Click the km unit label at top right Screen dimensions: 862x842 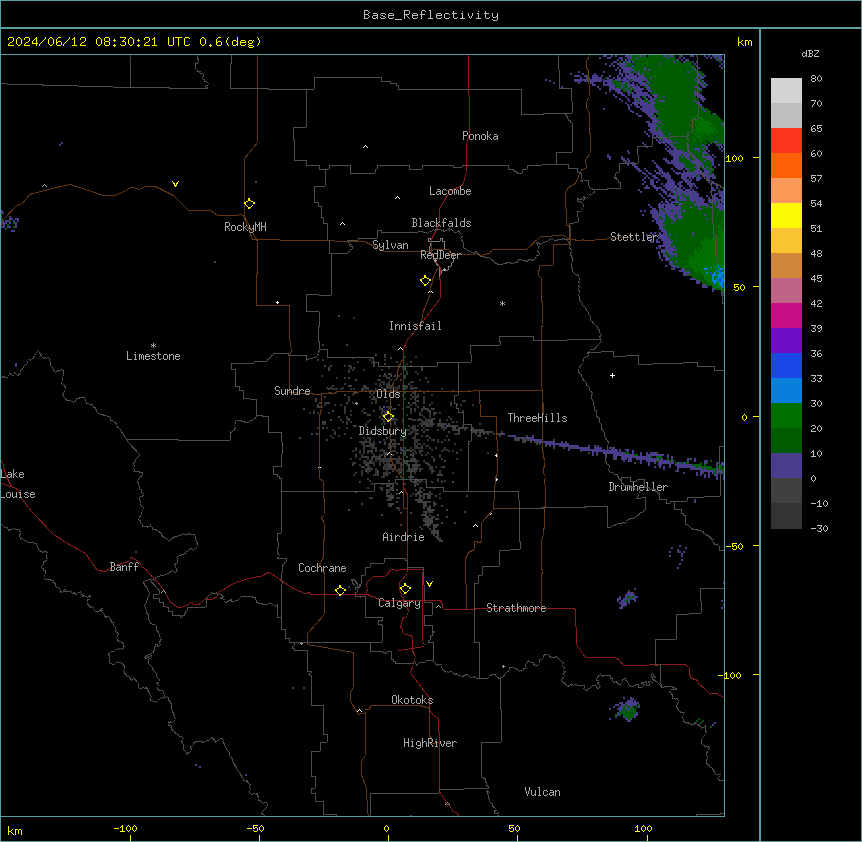[x=744, y=42]
